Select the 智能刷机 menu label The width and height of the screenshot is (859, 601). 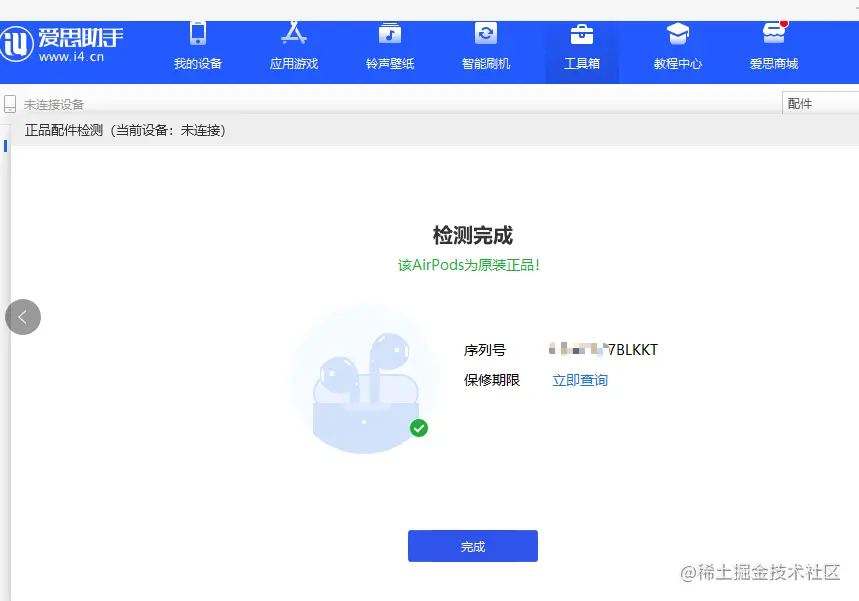point(486,64)
